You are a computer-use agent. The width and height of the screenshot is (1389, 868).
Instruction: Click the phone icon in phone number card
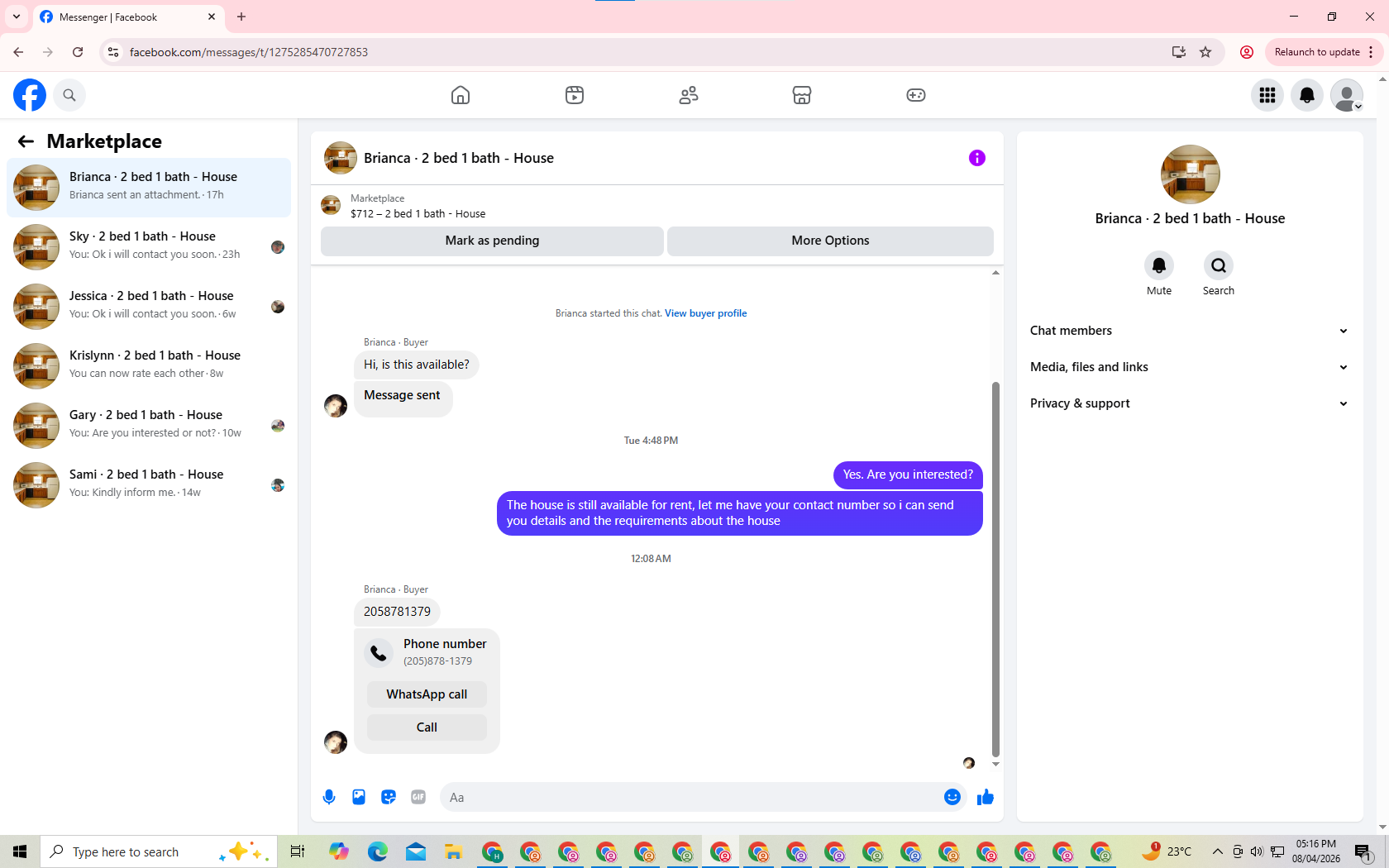tap(379, 653)
